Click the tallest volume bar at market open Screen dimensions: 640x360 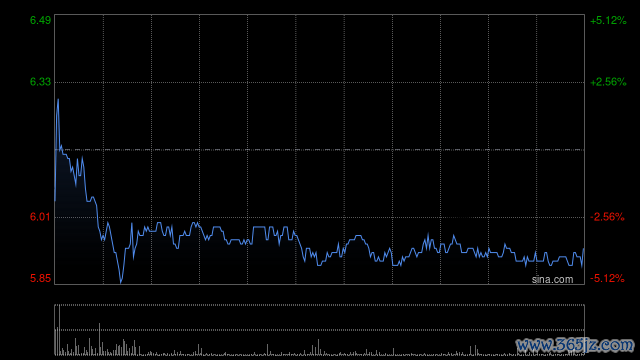click(60, 330)
